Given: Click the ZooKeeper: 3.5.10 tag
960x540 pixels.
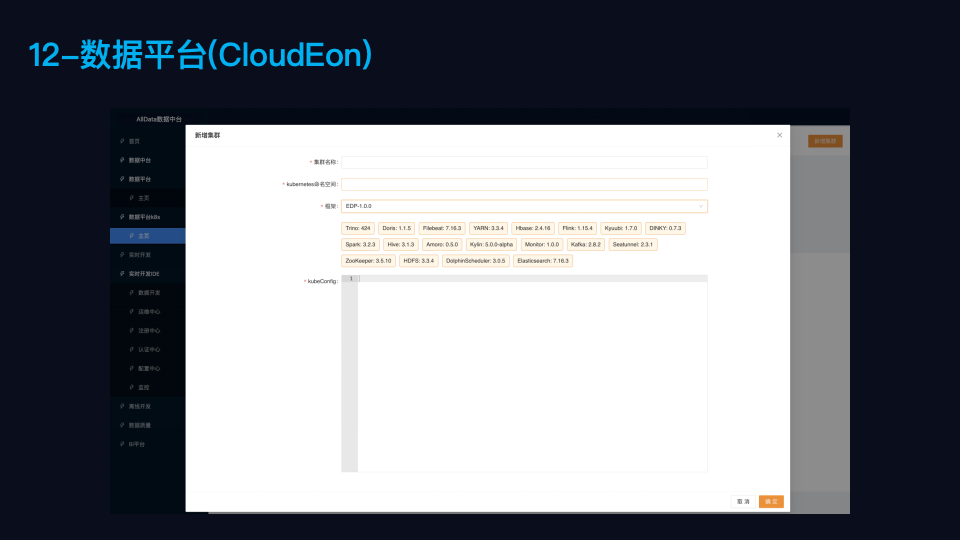Looking at the screenshot, I should click(x=368, y=261).
